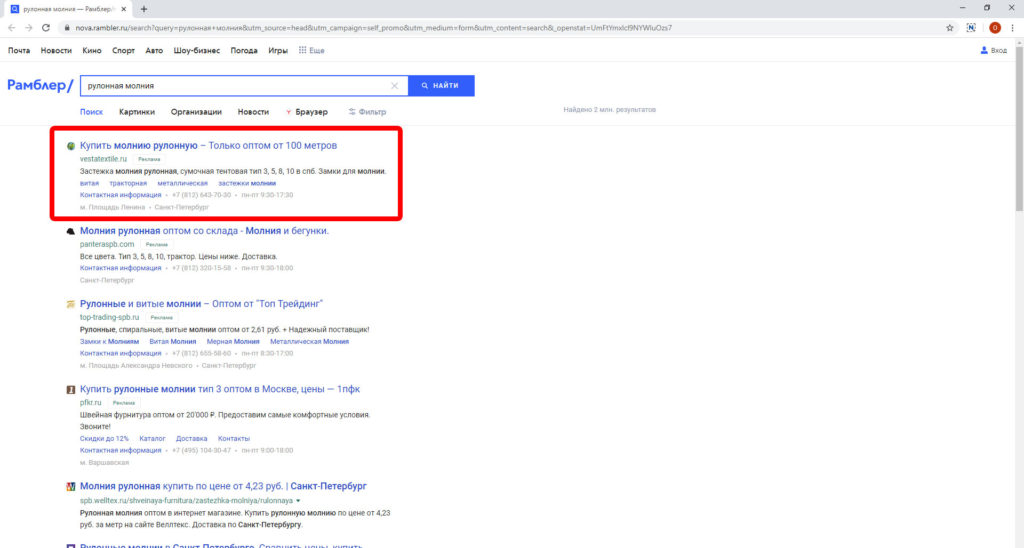Open result Рулонные и витые молнии Топ Трейдинг
1024x548 pixels.
[x=201, y=304]
